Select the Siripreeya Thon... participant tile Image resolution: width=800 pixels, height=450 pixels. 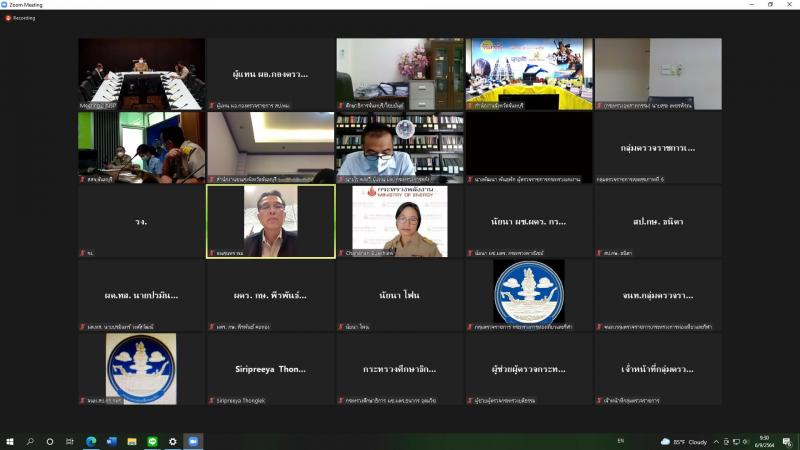click(x=271, y=369)
